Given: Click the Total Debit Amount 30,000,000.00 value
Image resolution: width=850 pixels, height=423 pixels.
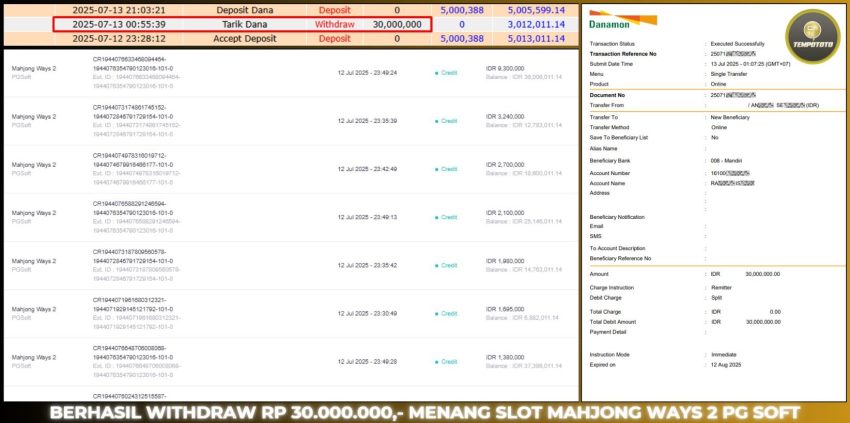Looking at the screenshot, I should coord(763,321).
